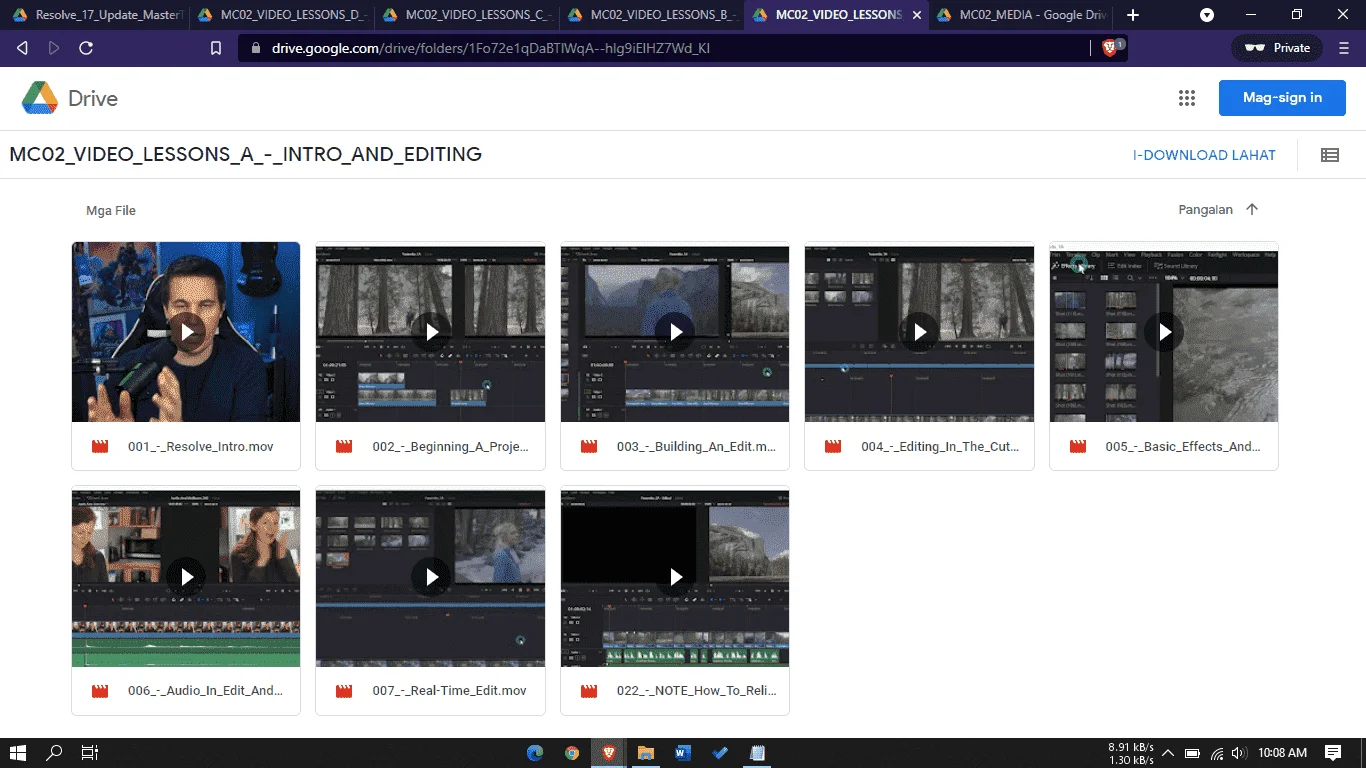Open the Google apps grid

coord(1187,98)
